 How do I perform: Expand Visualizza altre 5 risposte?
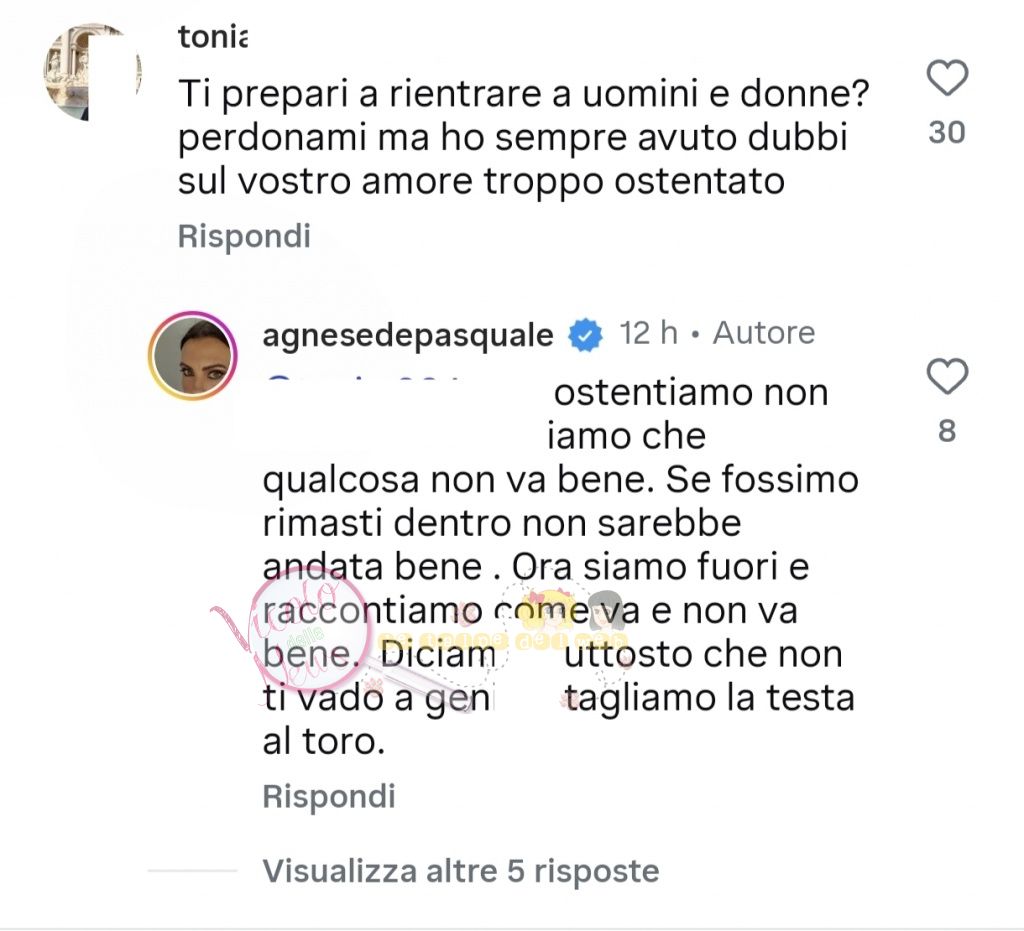coord(460,871)
